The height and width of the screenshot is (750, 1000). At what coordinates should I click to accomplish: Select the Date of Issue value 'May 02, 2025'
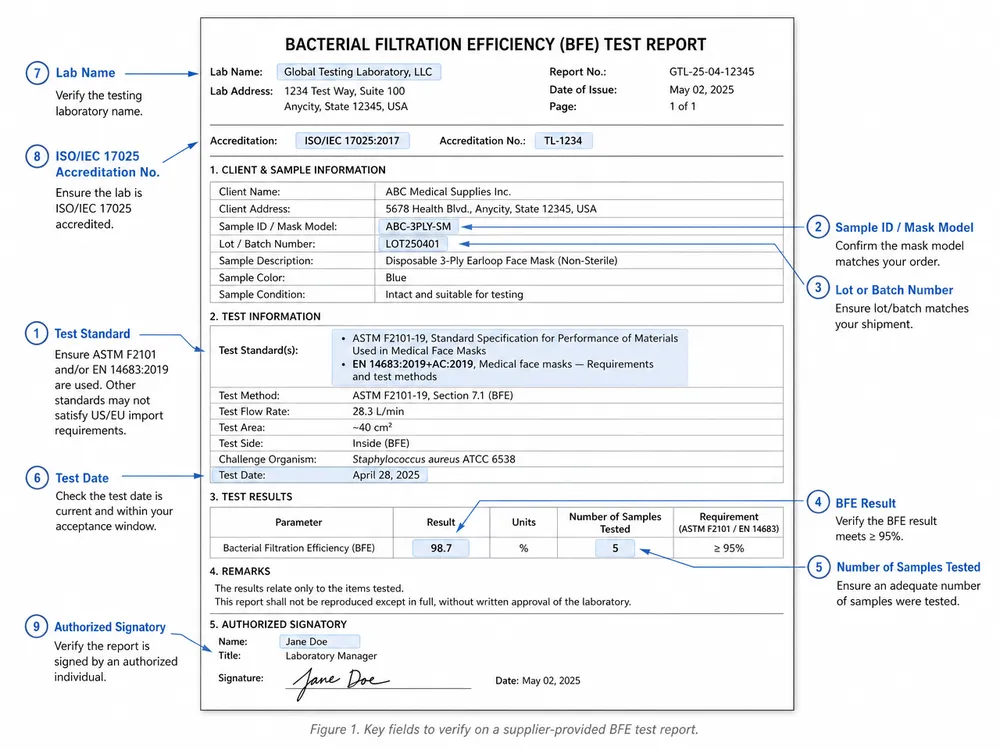coord(701,89)
